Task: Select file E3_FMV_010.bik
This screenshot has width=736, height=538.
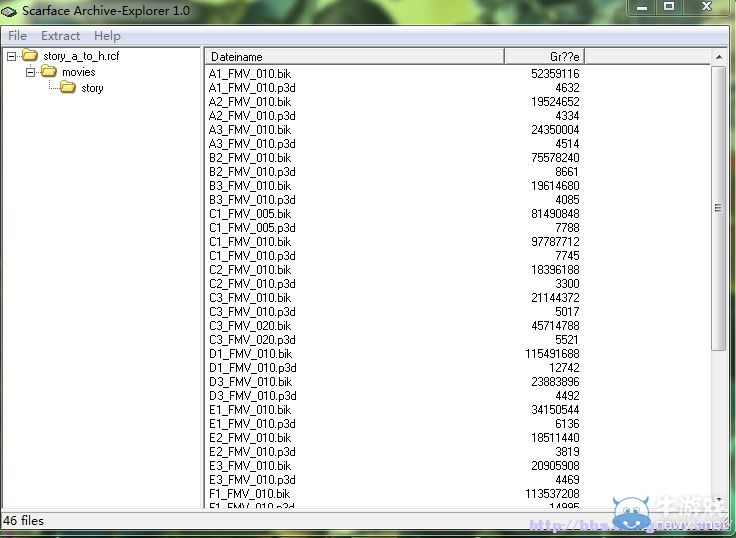Action: click(x=250, y=466)
